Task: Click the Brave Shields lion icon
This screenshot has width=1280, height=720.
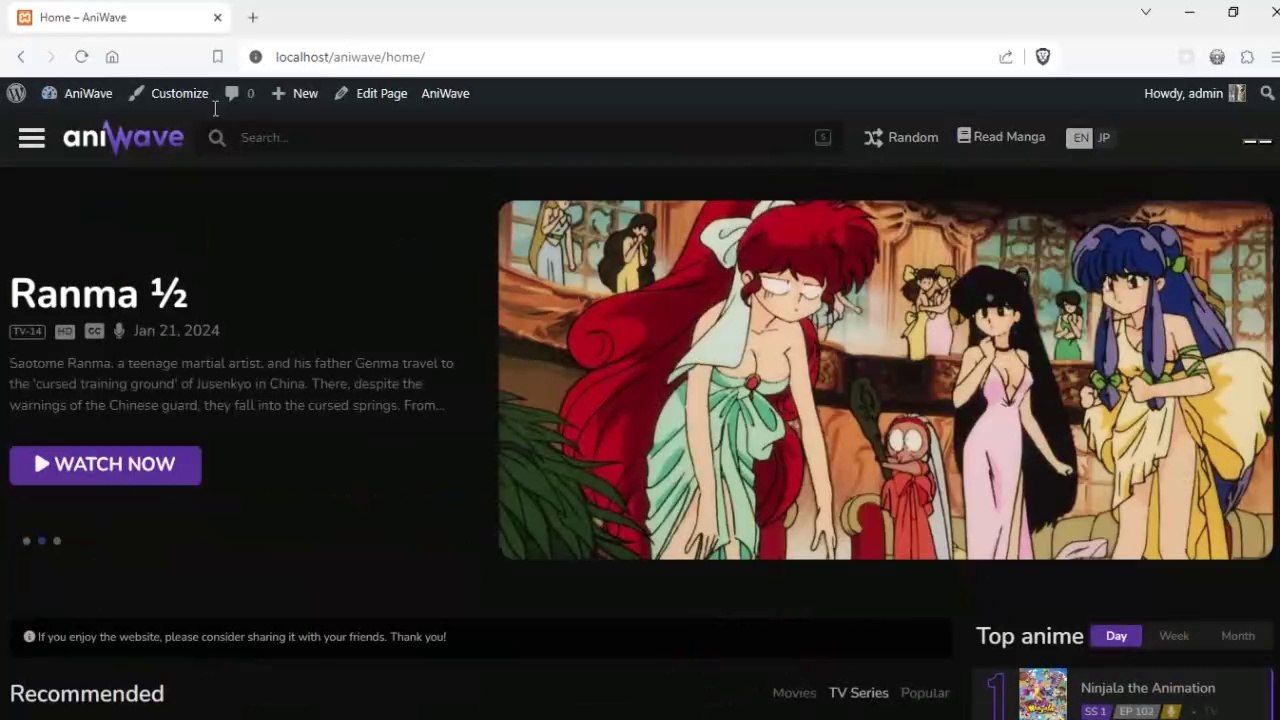Action: (1043, 57)
